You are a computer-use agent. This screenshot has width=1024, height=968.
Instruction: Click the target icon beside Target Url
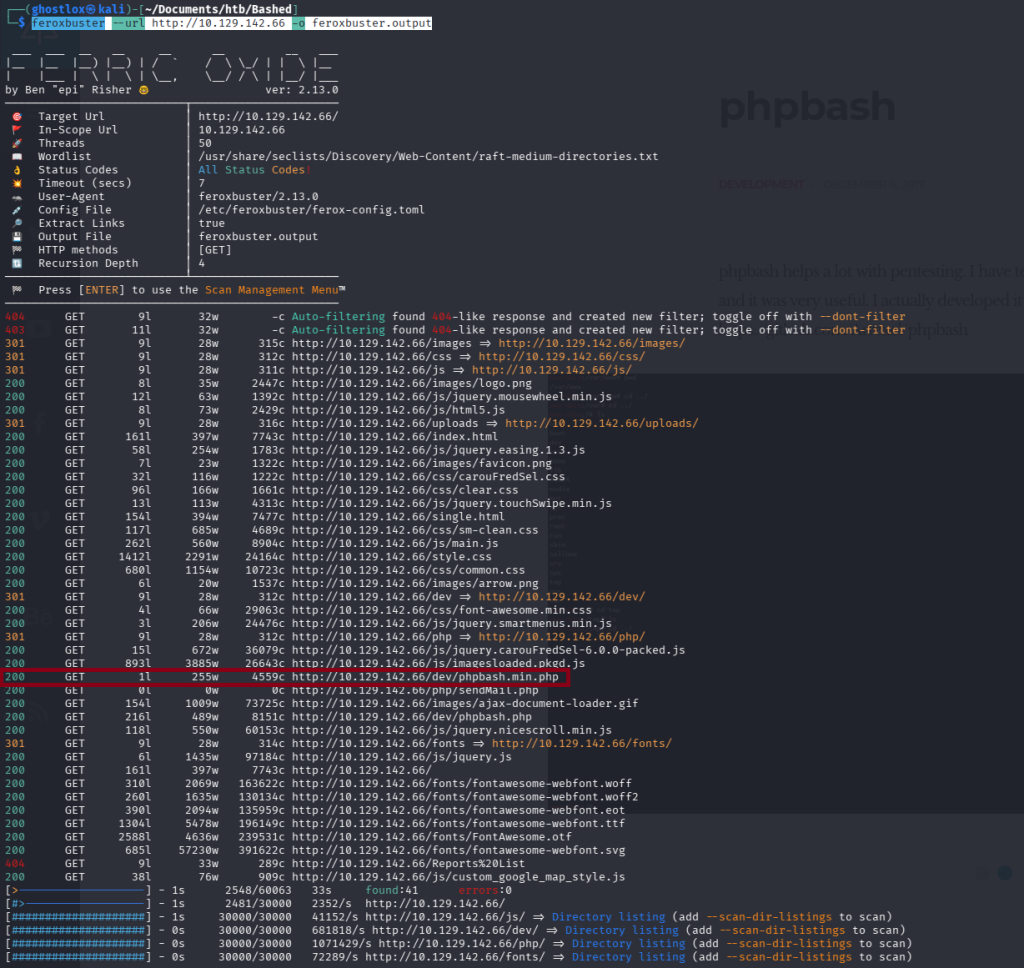(x=16, y=117)
